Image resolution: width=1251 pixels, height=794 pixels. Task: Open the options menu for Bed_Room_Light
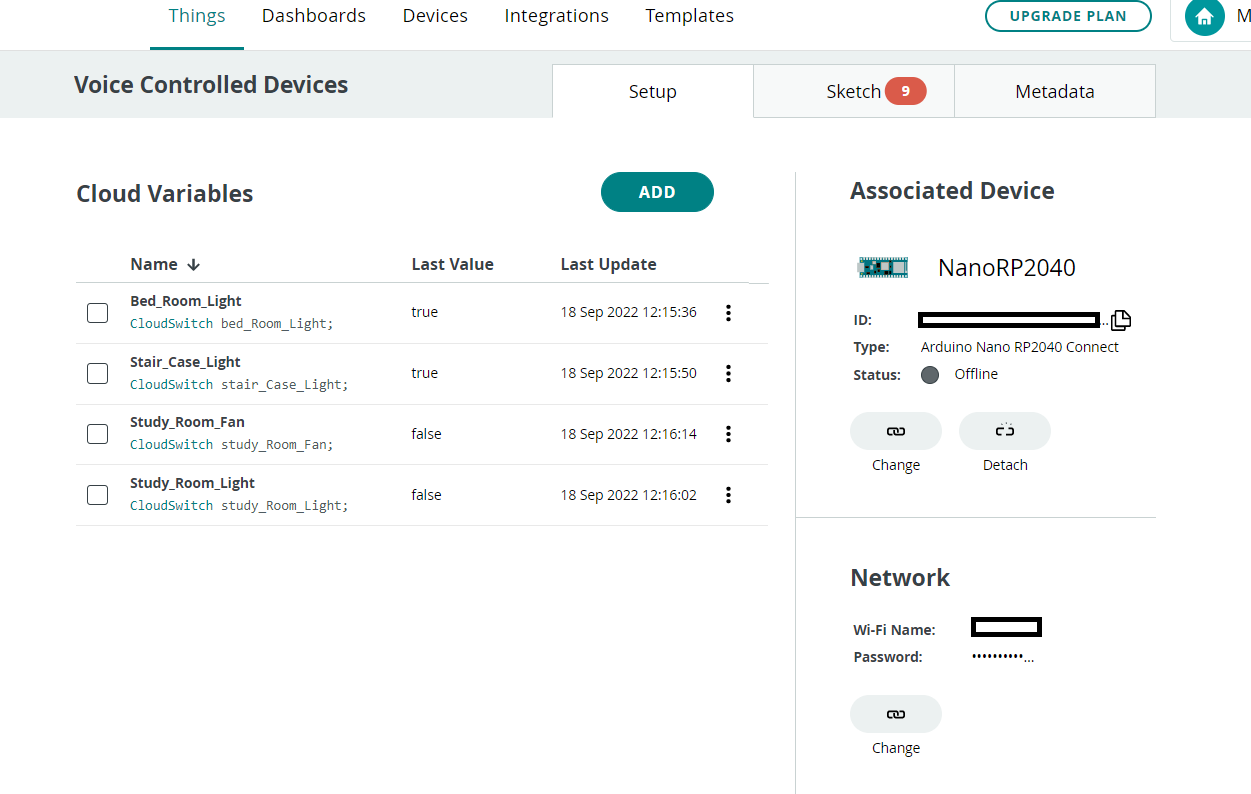(728, 312)
